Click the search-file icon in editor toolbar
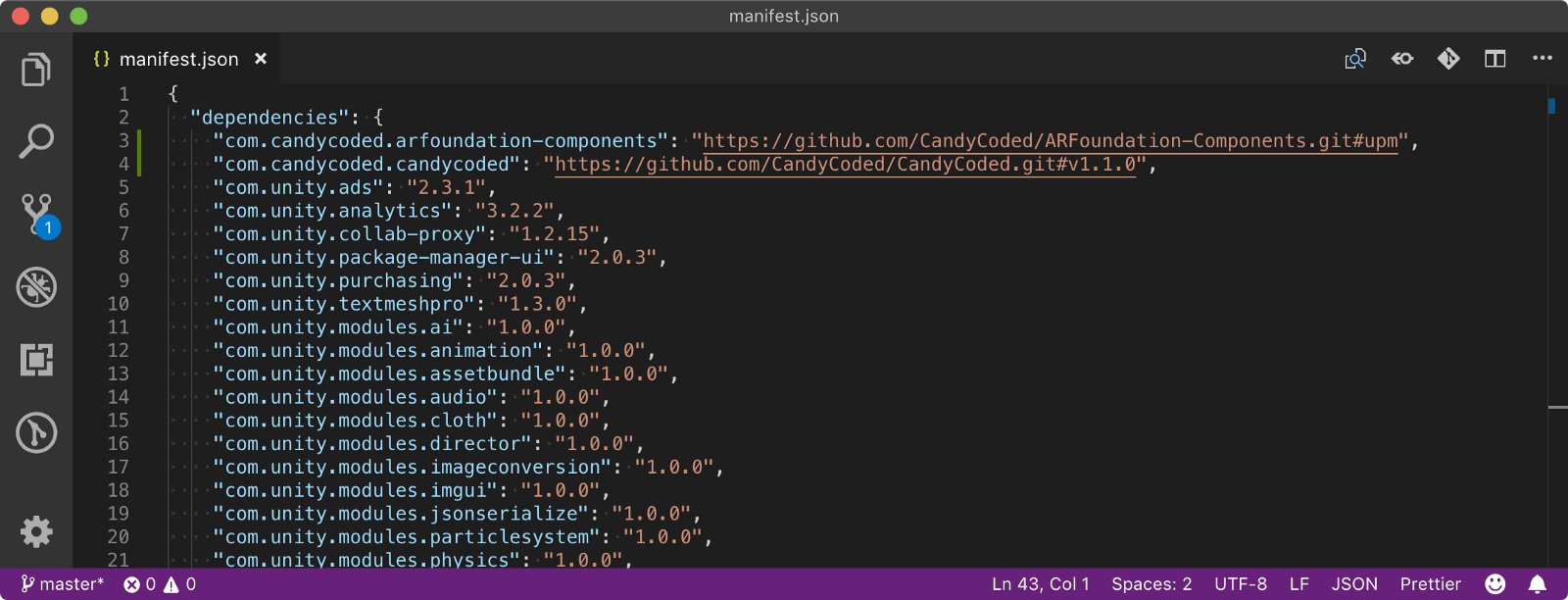 (1355, 59)
